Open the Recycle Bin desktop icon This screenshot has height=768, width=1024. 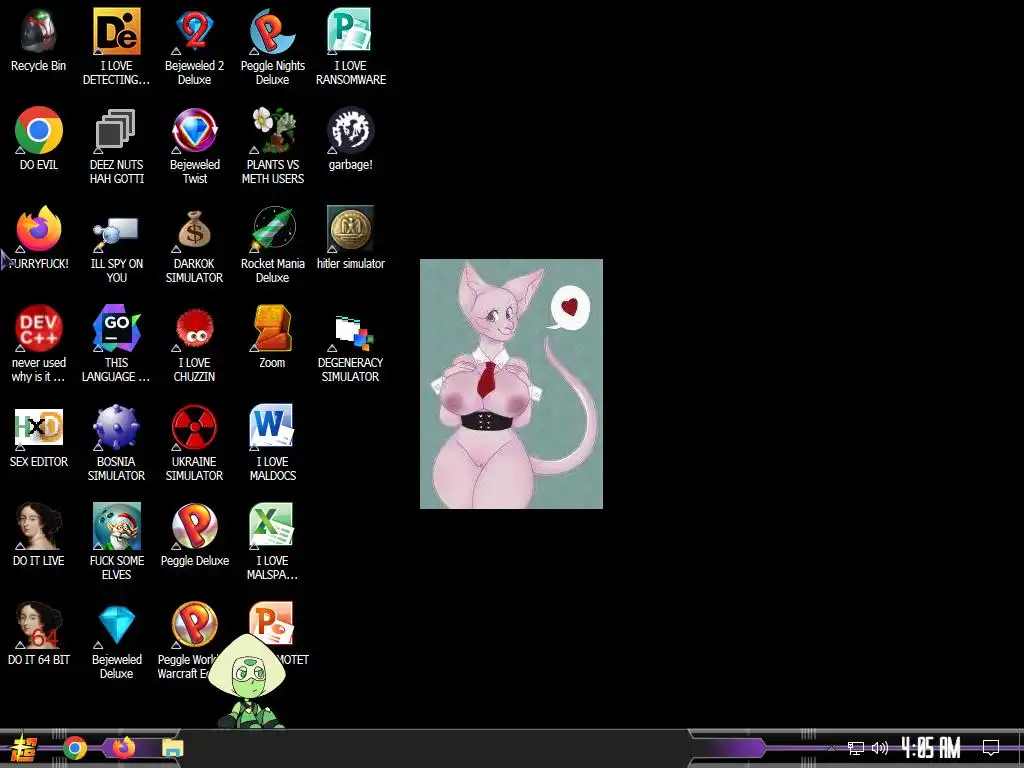(x=39, y=32)
